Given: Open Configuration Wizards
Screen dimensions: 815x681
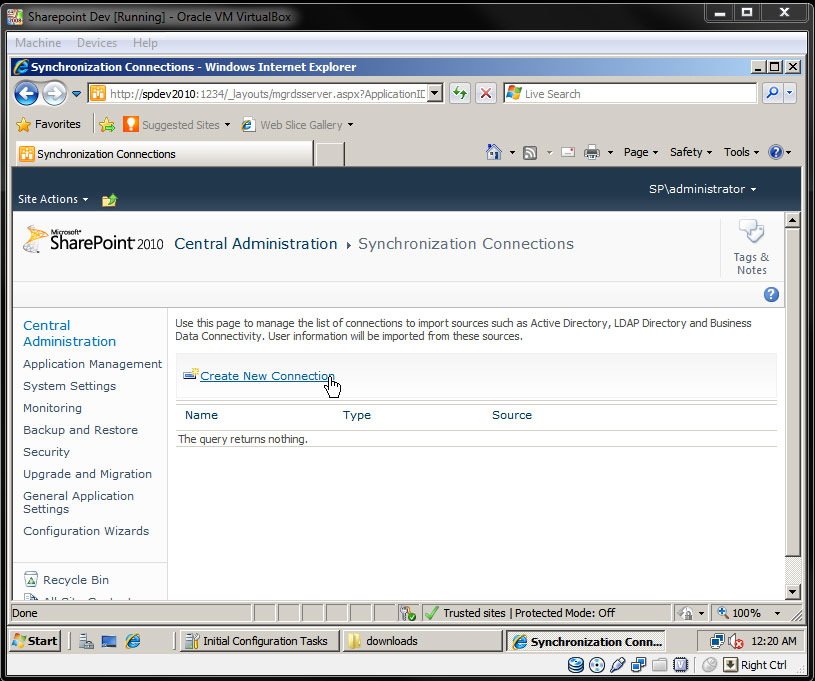Looking at the screenshot, I should (x=86, y=531).
